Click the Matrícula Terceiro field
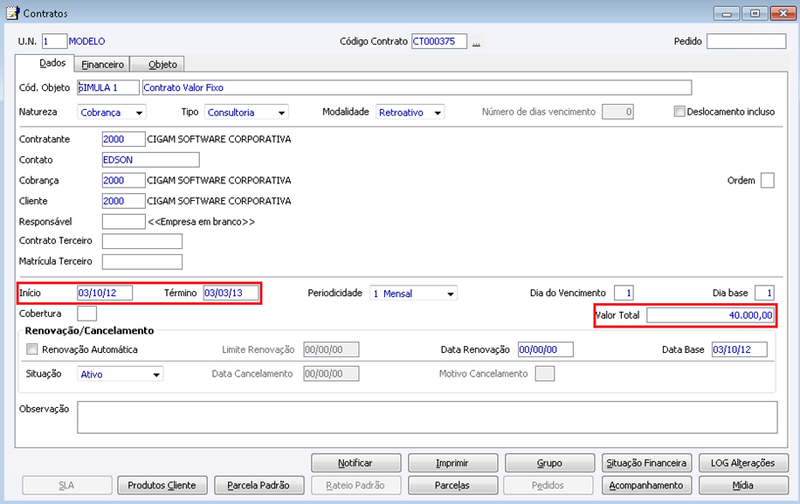 point(142,262)
